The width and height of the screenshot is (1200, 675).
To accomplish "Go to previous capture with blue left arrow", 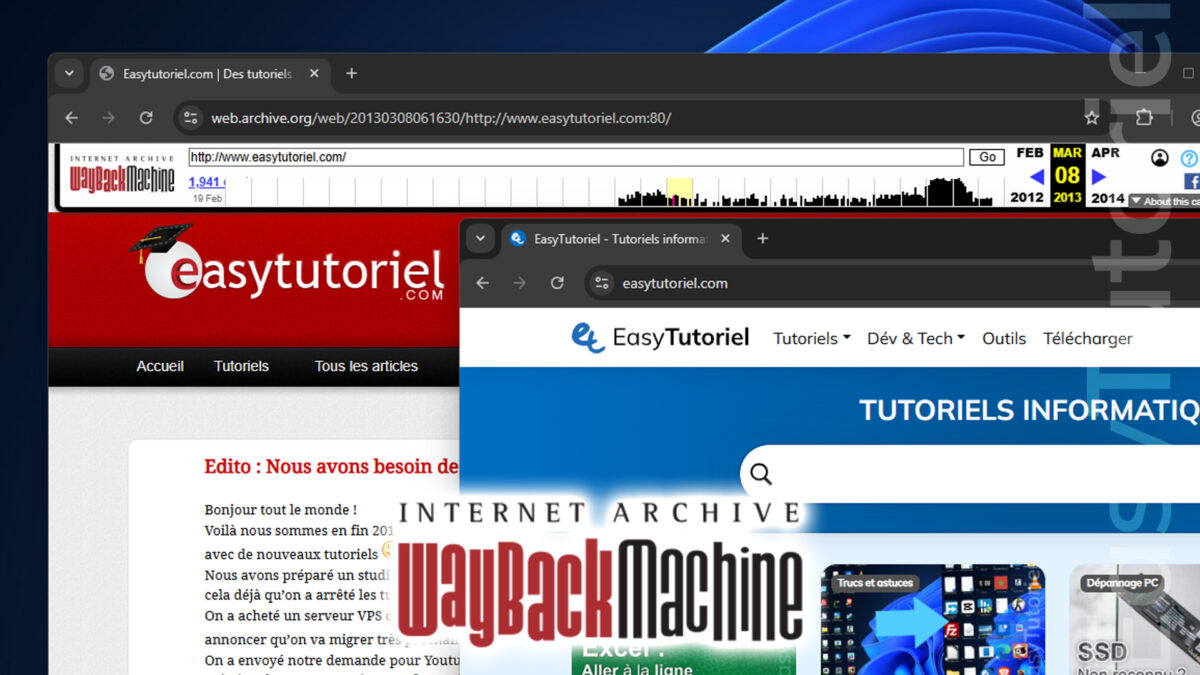I will [1036, 177].
